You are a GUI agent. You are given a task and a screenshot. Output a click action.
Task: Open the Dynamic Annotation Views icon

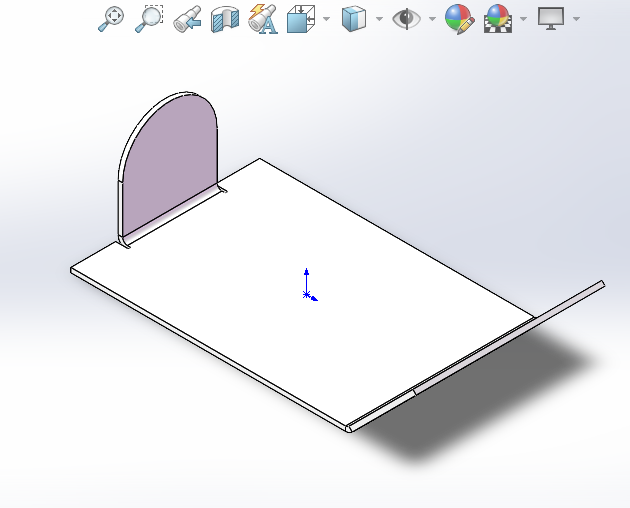[263, 18]
